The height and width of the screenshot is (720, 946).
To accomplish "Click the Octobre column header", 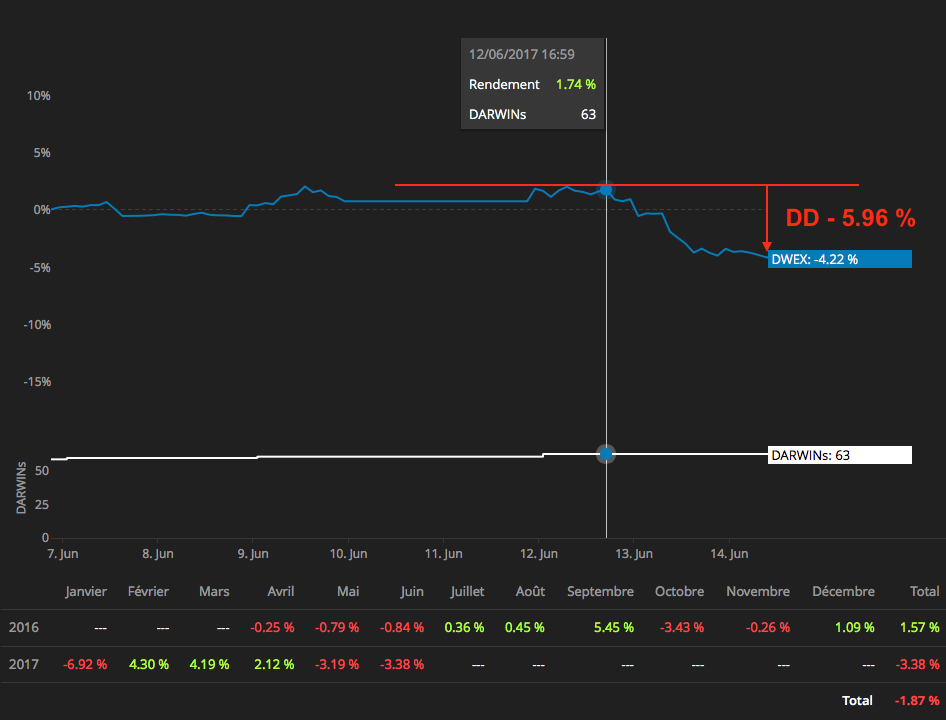I will tap(679, 592).
